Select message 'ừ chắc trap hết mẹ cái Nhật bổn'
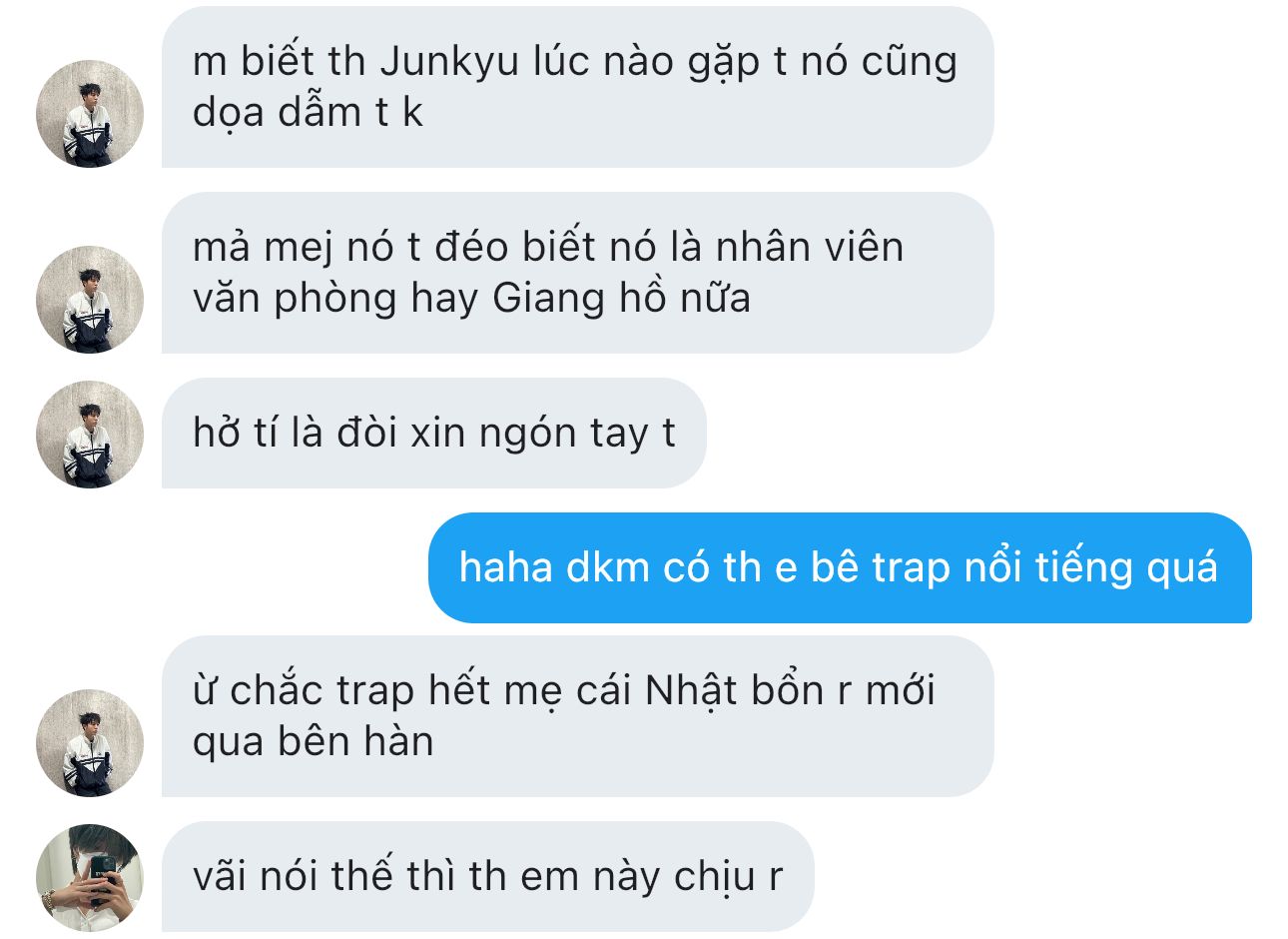The width and height of the screenshot is (1288, 939). (577, 716)
